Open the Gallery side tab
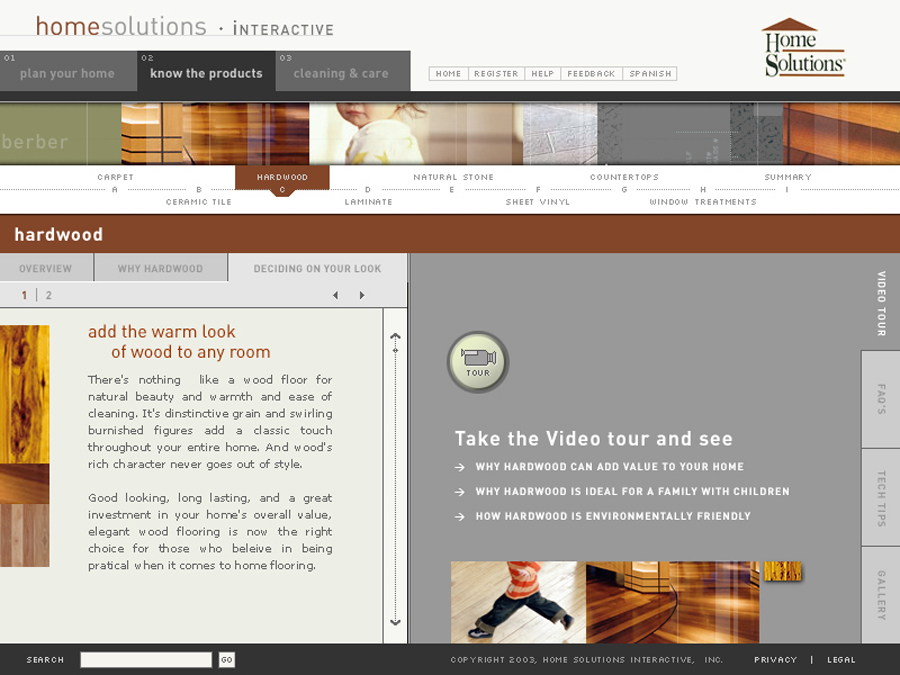 tap(881, 595)
